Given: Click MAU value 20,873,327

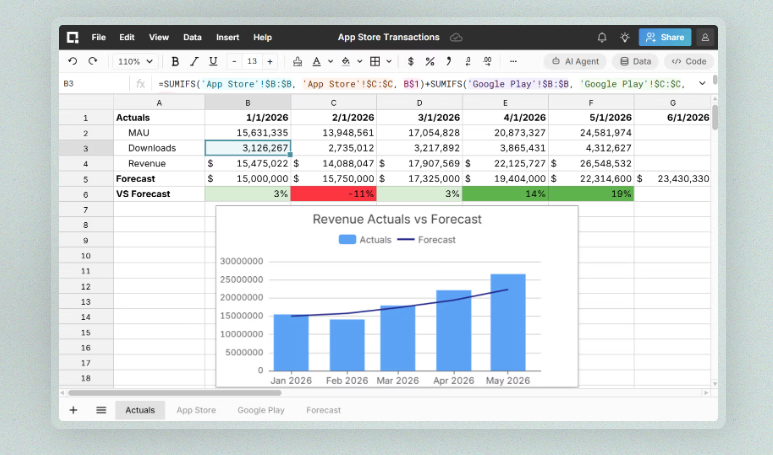Looking at the screenshot, I should click(x=505, y=133).
